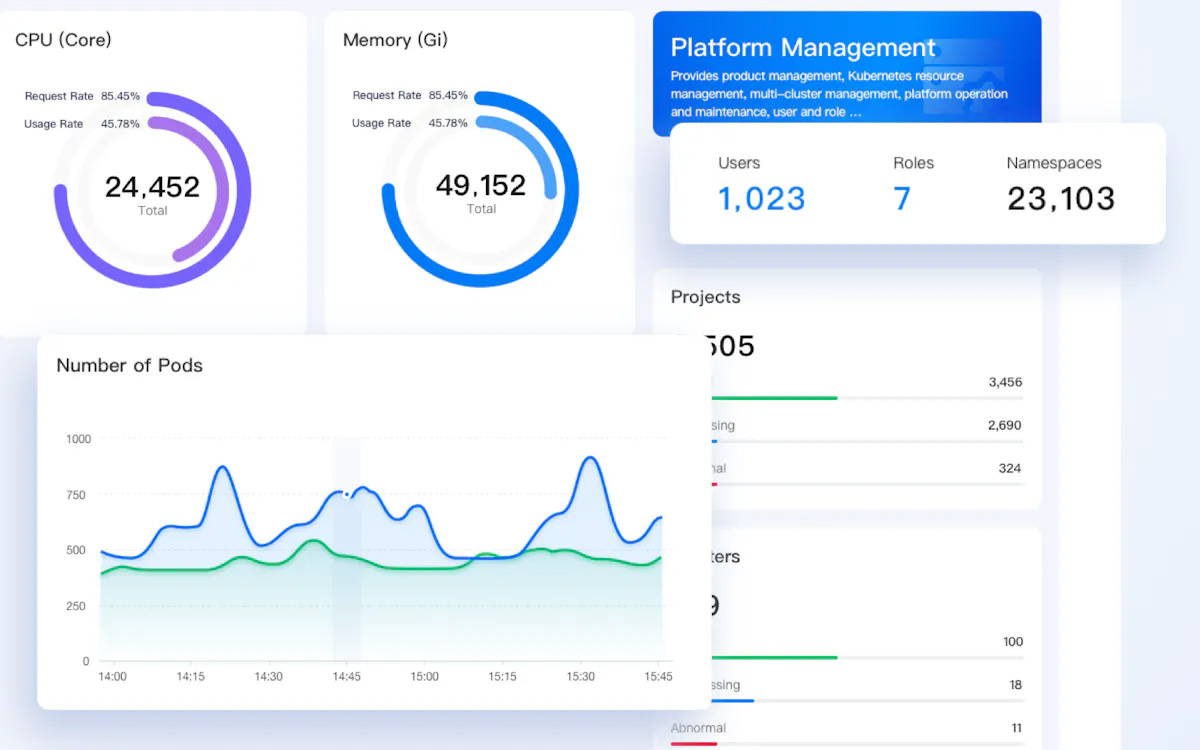
Task: Select the 15:00 tick on pods chart
Action: pyautogui.click(x=424, y=677)
